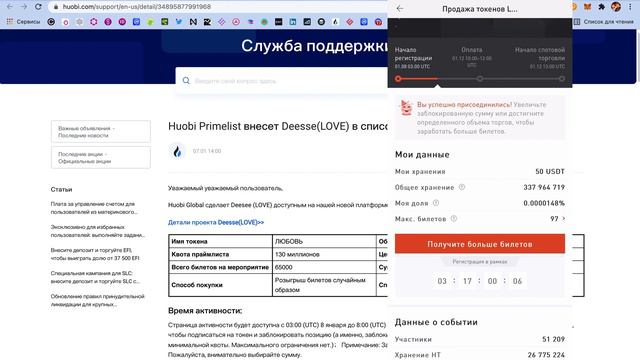Open the puzzle-piece extensions menu

pyautogui.click(x=601, y=7)
